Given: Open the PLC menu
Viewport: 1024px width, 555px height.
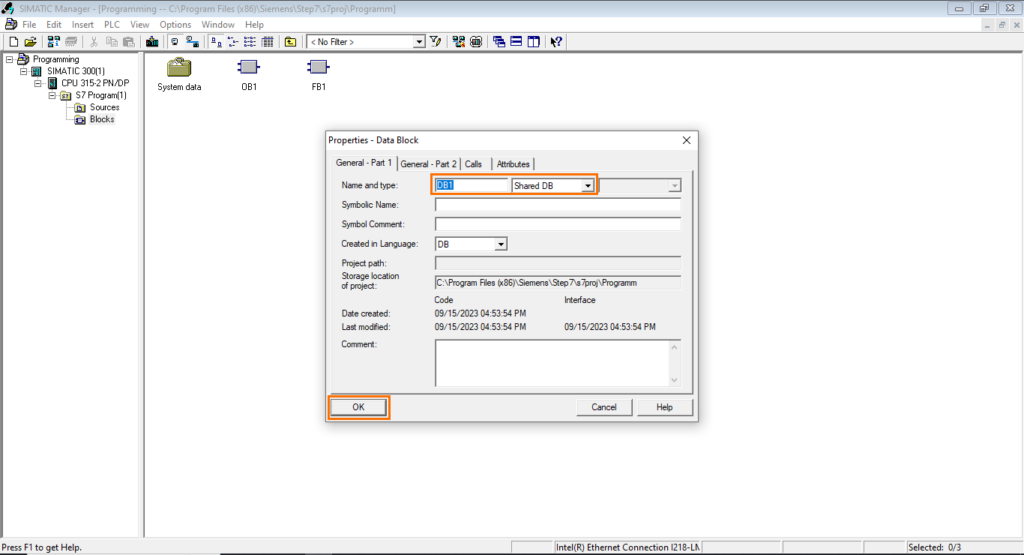Looking at the screenshot, I should click(x=112, y=25).
